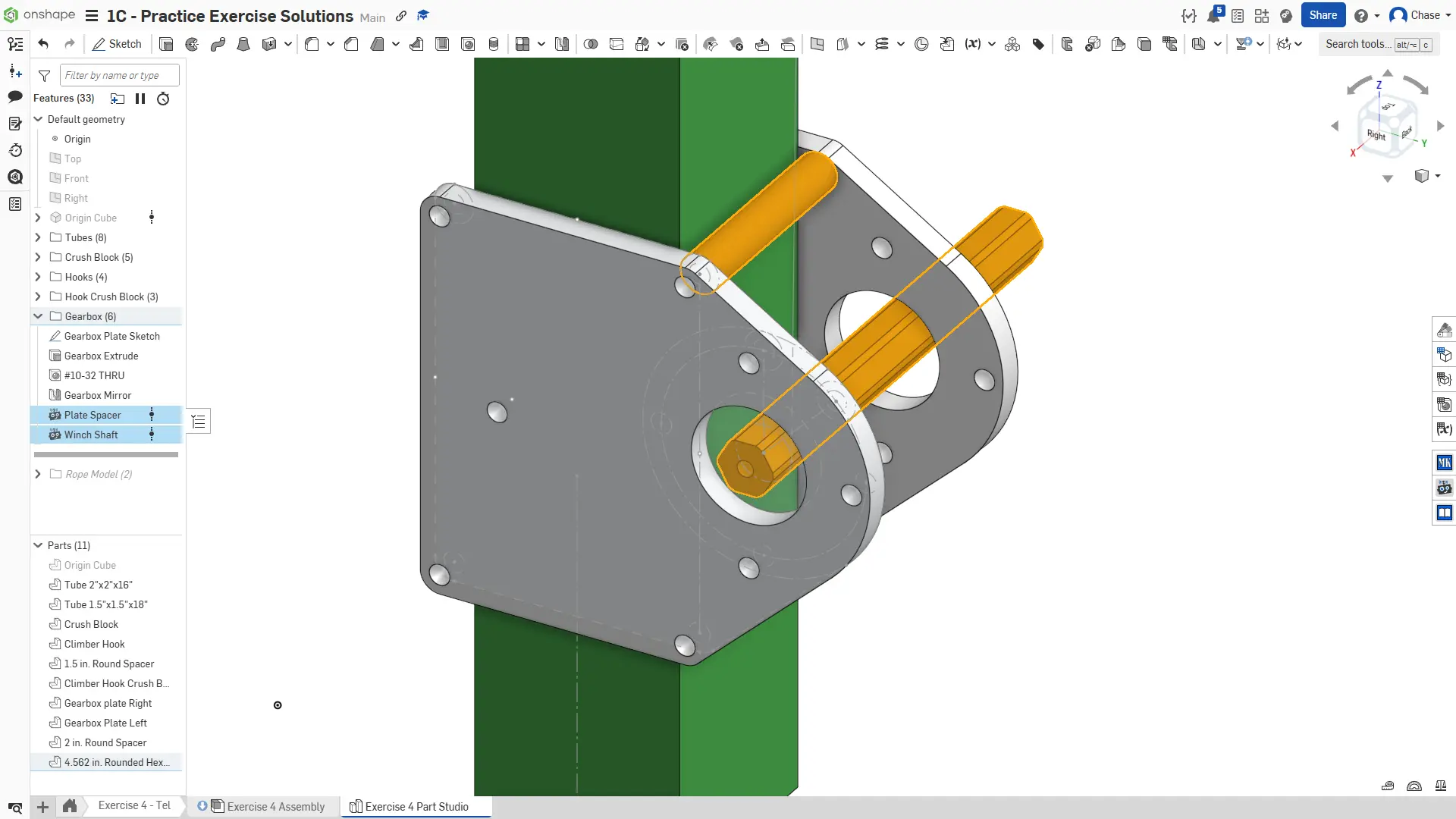Click the Filter by name or type field
Screen dimensions: 1456x819
tap(119, 75)
